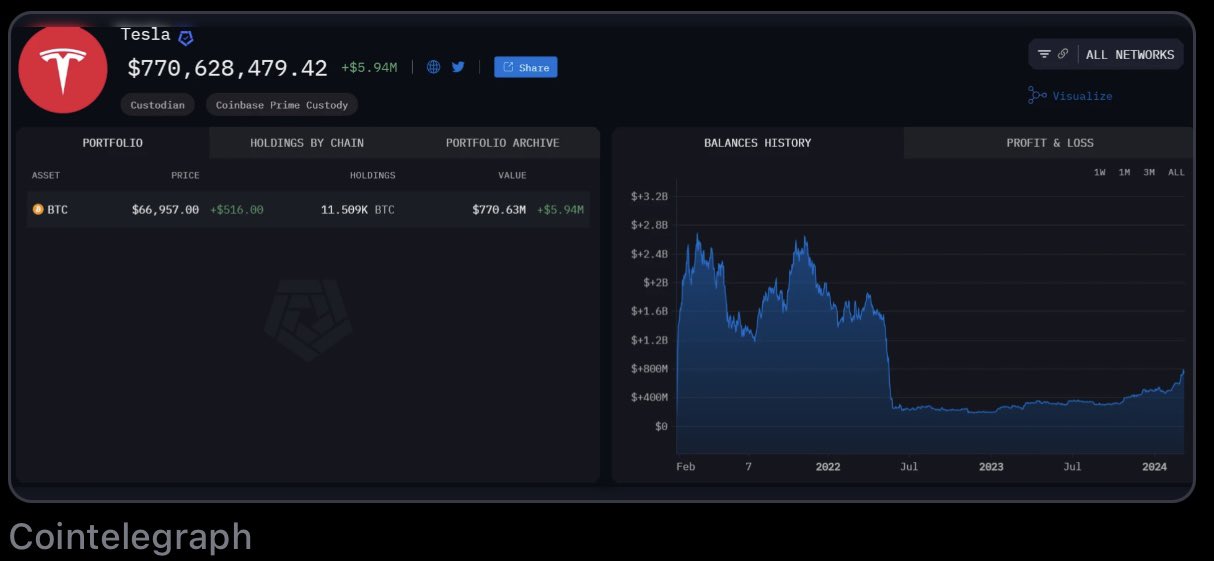
Task: Click the Bitcoin coin icon in the asset row
Action: click(38, 210)
